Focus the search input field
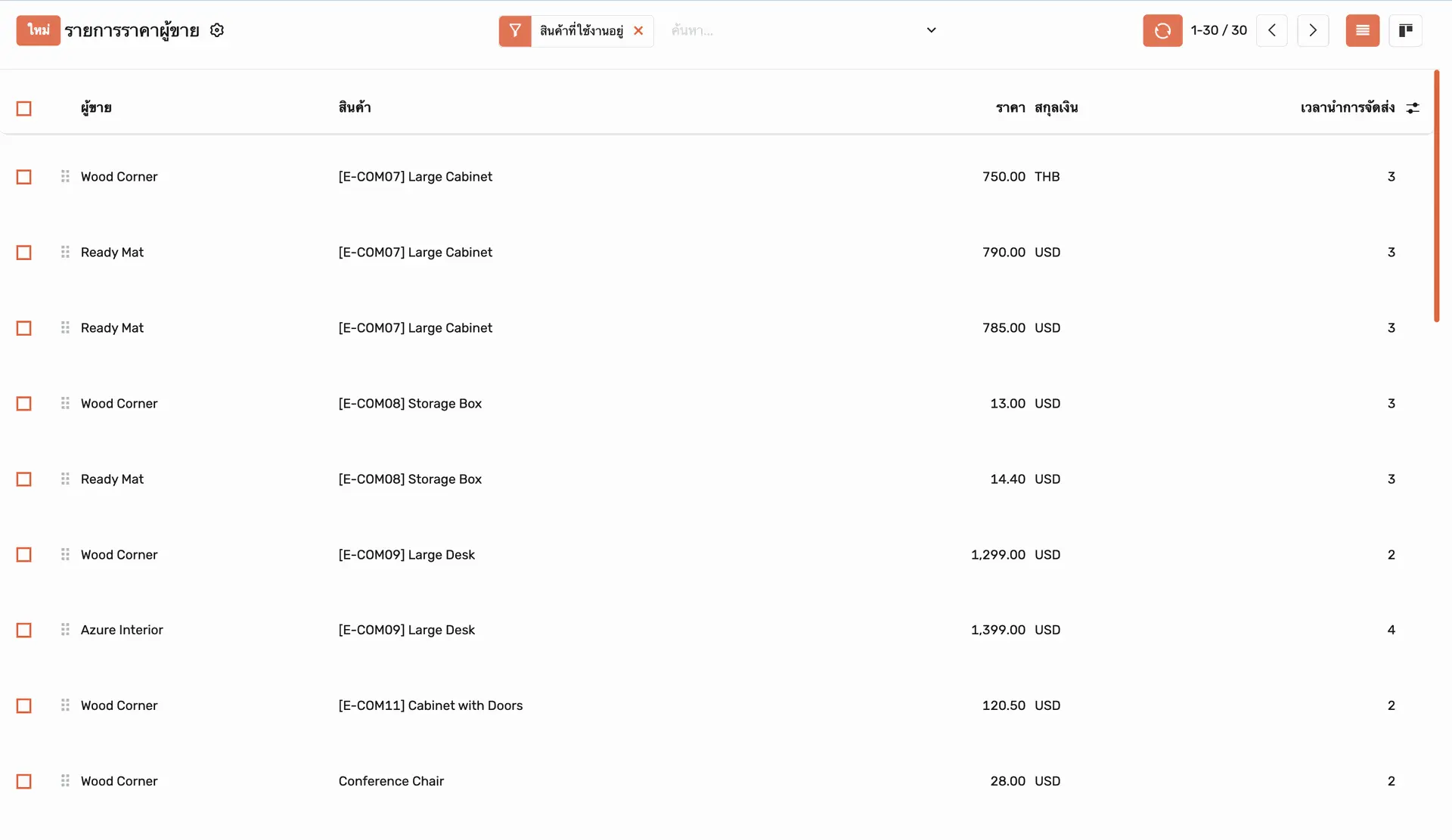This screenshot has width=1452, height=840. 794,31
